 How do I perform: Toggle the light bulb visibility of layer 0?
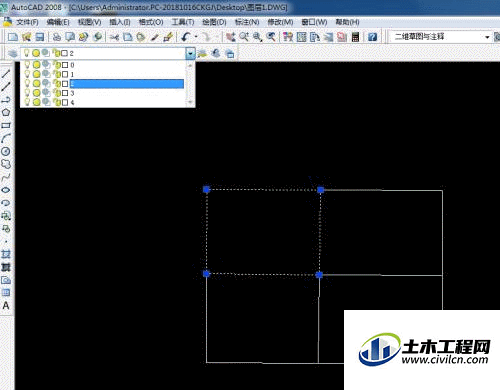27,65
